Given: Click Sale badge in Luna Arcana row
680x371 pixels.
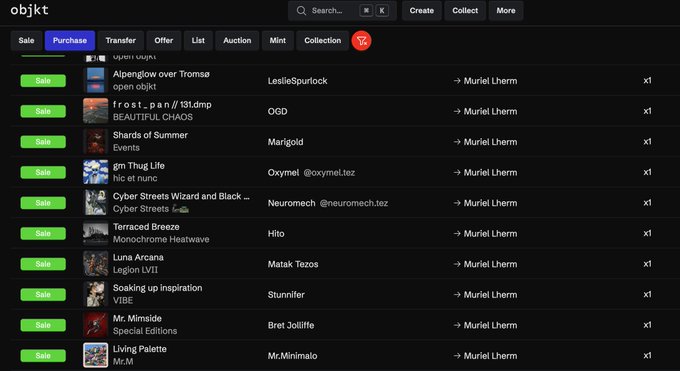Looking at the screenshot, I should (x=43, y=264).
